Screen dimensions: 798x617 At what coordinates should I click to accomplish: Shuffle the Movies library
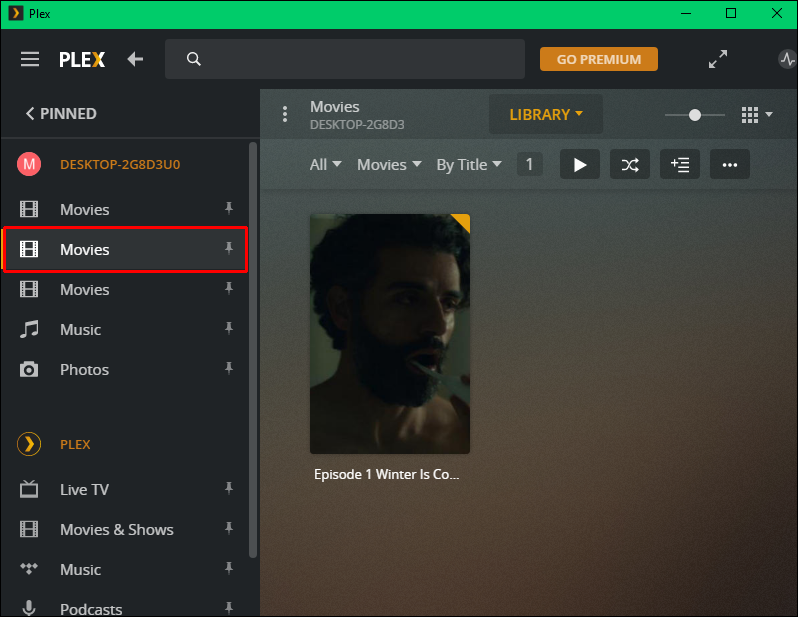pos(630,165)
